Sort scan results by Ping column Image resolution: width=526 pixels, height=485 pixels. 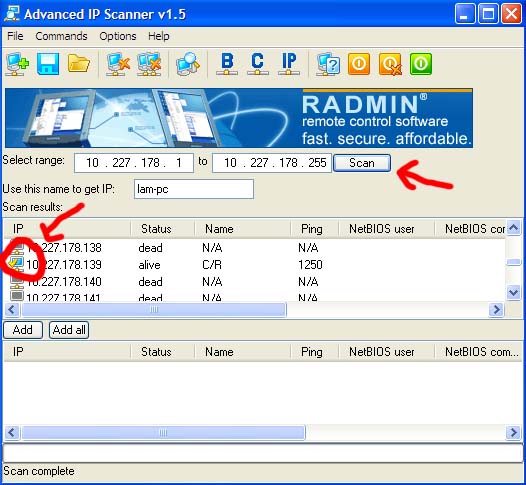pyautogui.click(x=315, y=229)
